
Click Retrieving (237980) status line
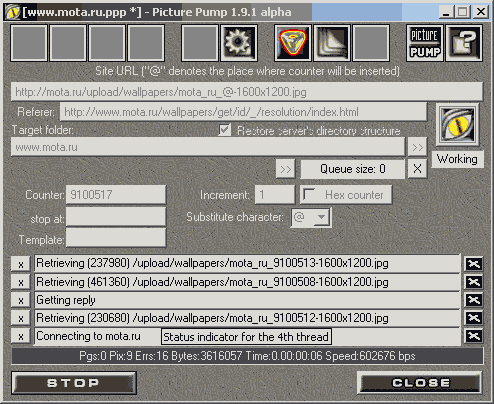(x=247, y=264)
